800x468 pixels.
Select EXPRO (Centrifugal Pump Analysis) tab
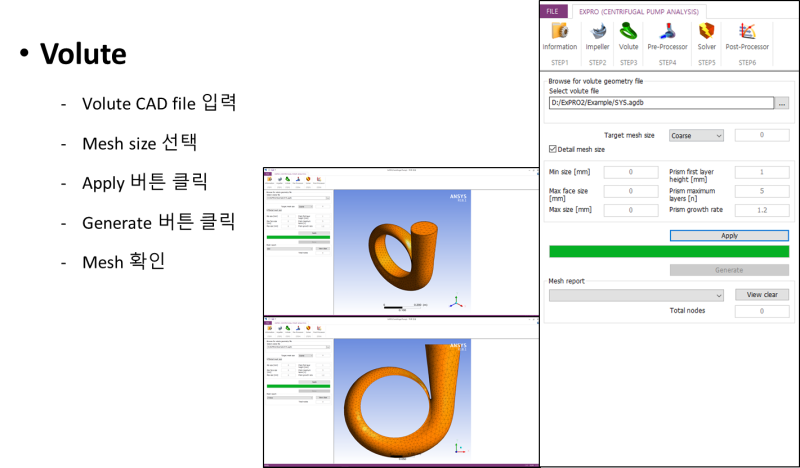point(639,11)
